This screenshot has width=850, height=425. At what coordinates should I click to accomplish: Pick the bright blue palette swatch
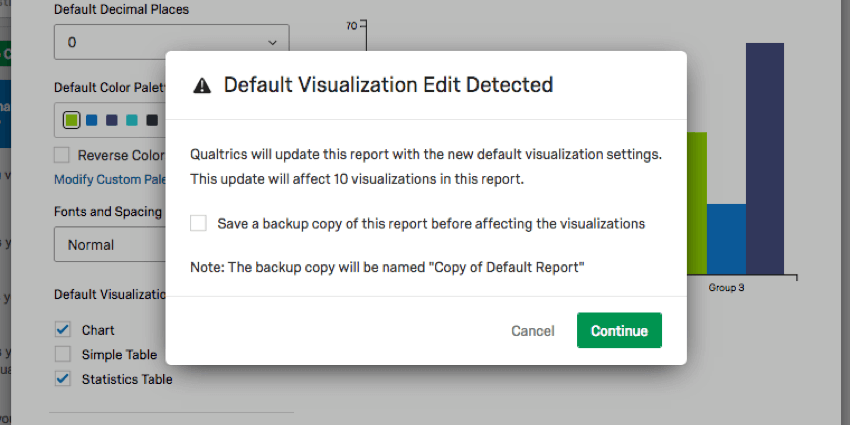(92, 121)
